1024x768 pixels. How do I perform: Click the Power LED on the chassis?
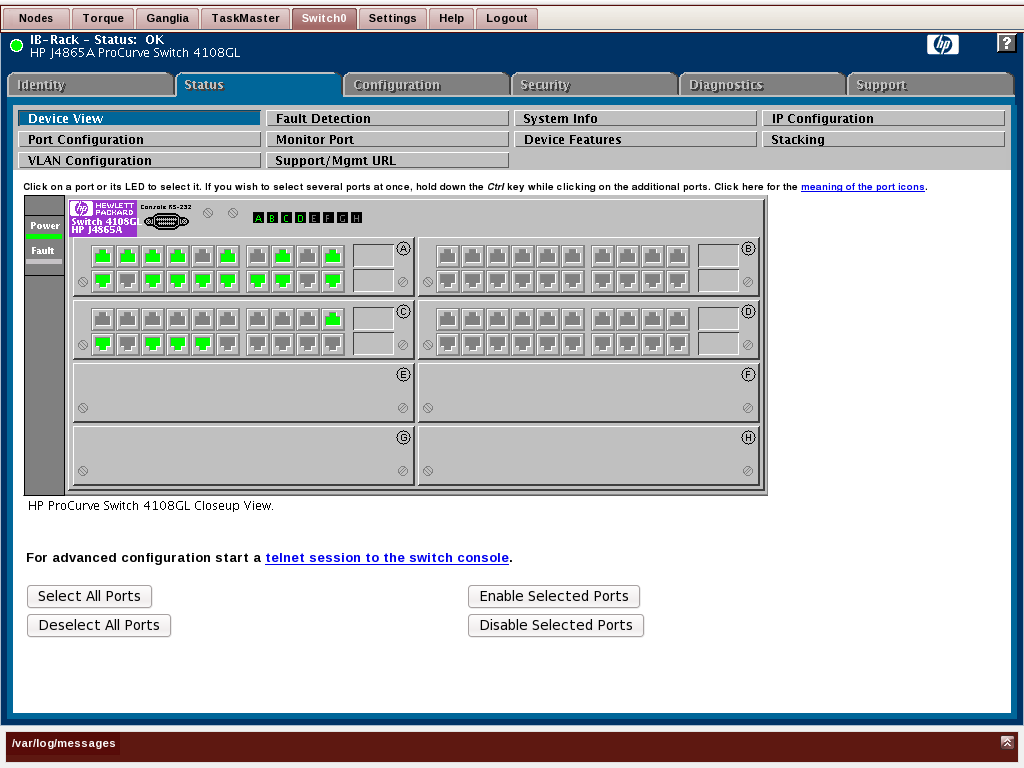point(44,236)
